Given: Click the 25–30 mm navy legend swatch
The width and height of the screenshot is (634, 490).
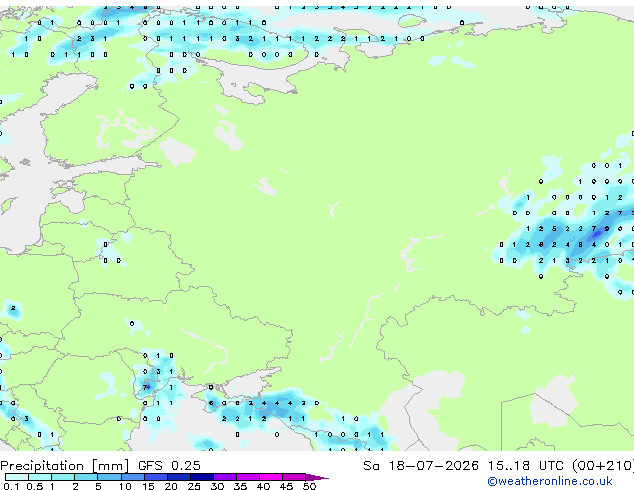Looking at the screenshot, I should pyautogui.click(x=201, y=477).
